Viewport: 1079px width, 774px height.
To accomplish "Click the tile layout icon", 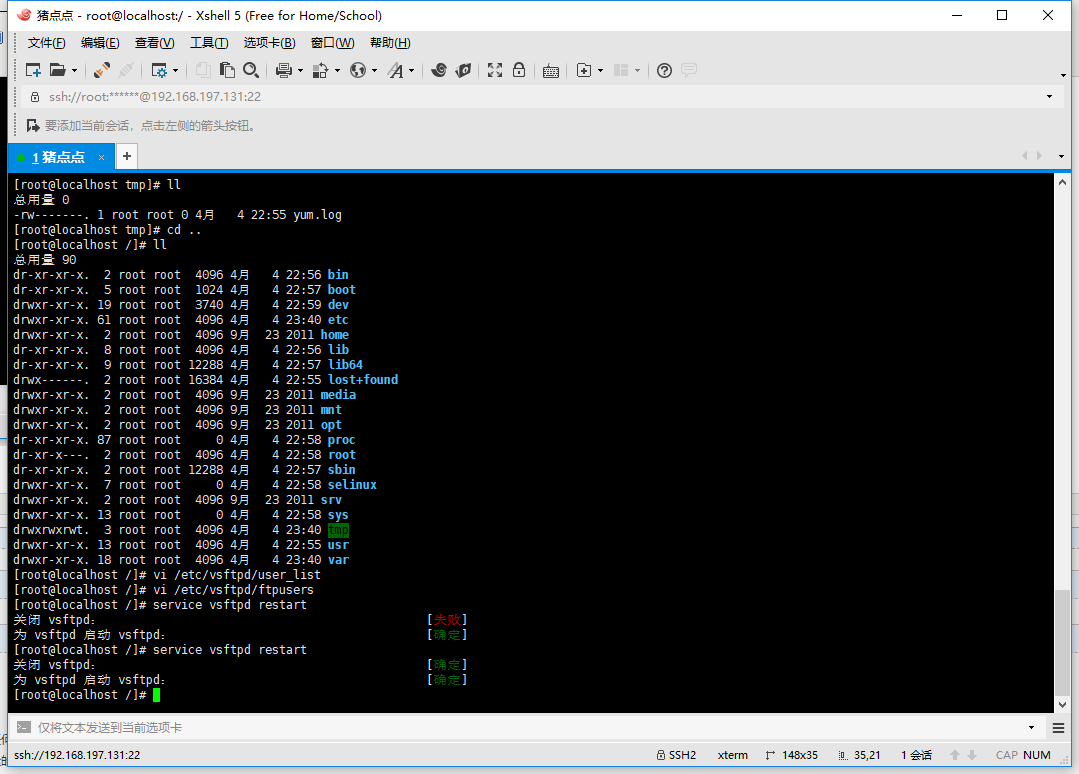I will pos(621,70).
